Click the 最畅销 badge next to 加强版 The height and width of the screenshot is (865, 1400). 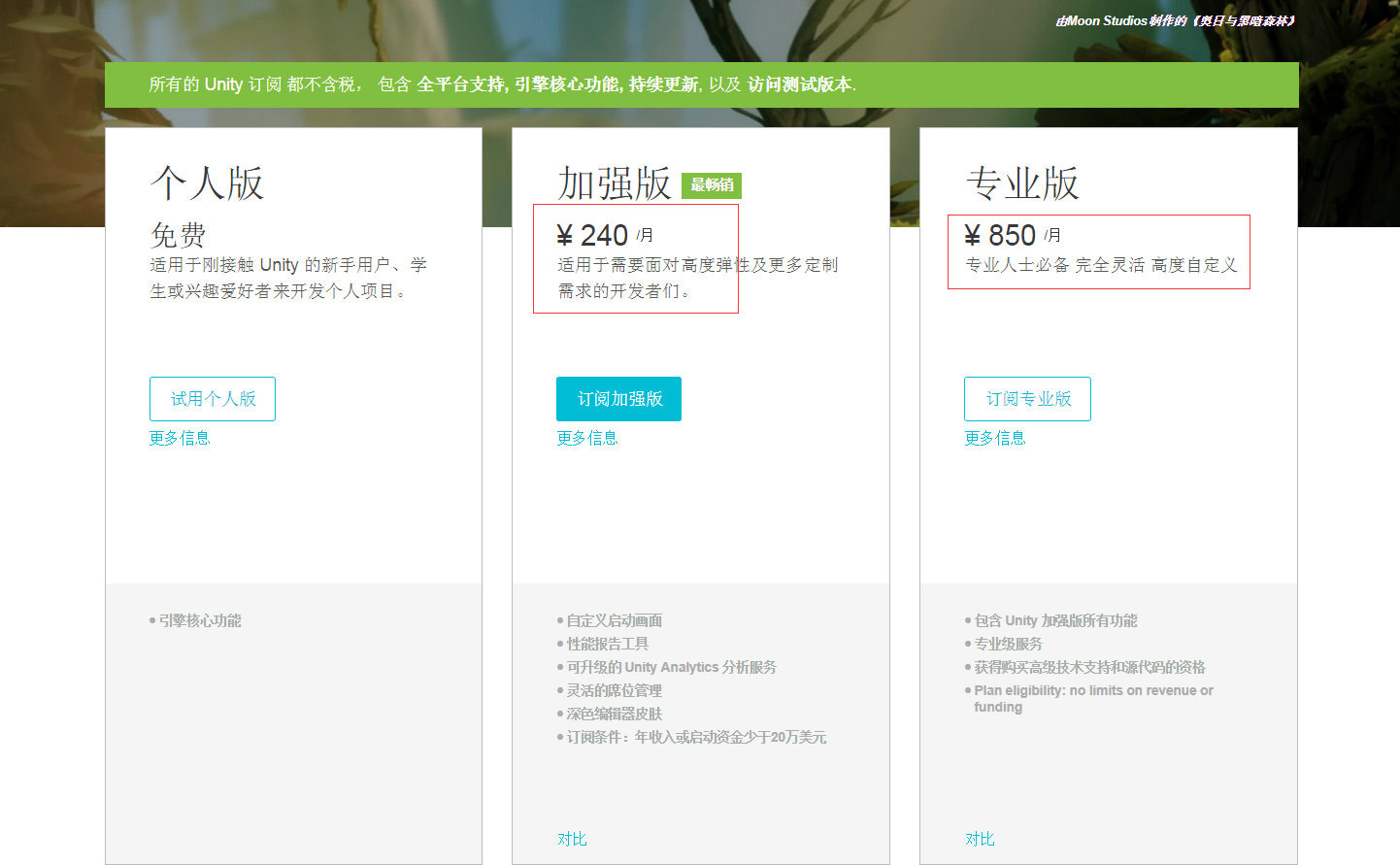click(712, 185)
